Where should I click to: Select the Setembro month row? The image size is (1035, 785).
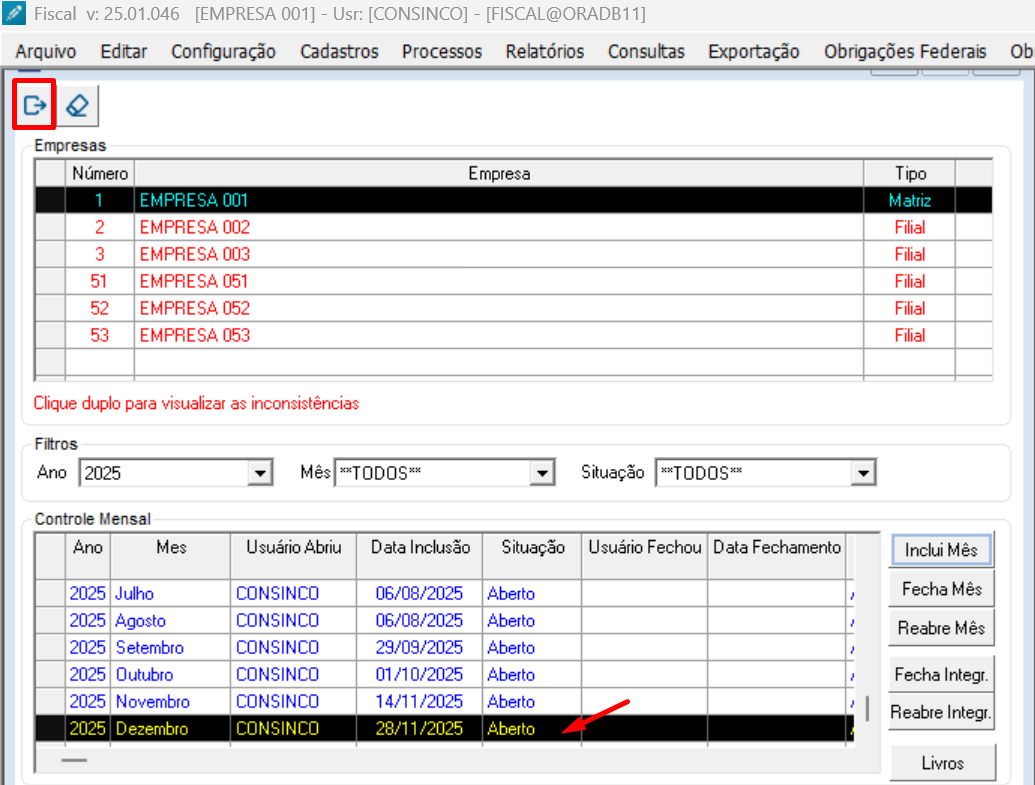[x=444, y=648]
